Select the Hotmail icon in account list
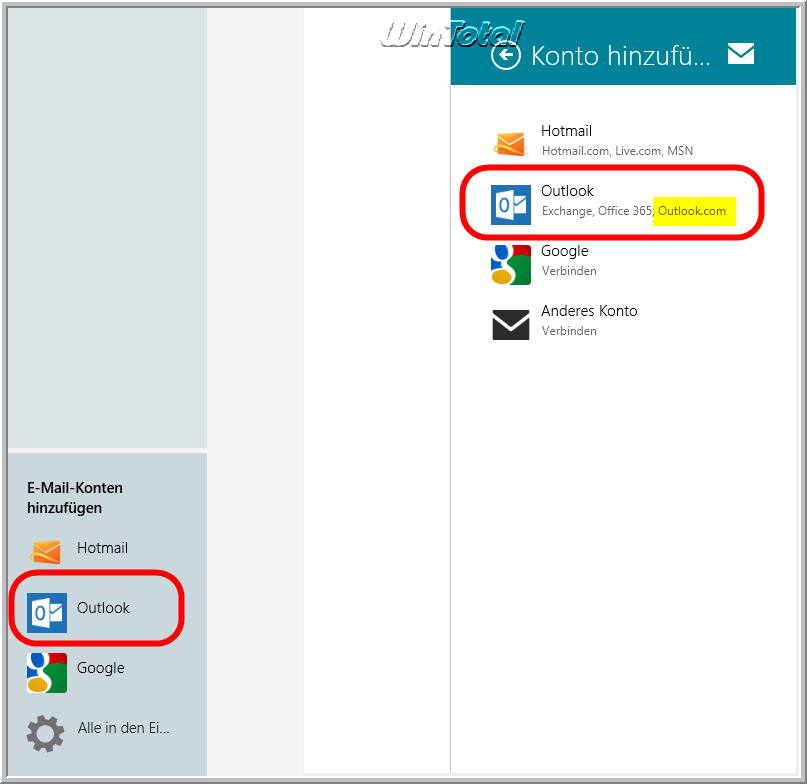This screenshot has width=807, height=784. click(510, 144)
